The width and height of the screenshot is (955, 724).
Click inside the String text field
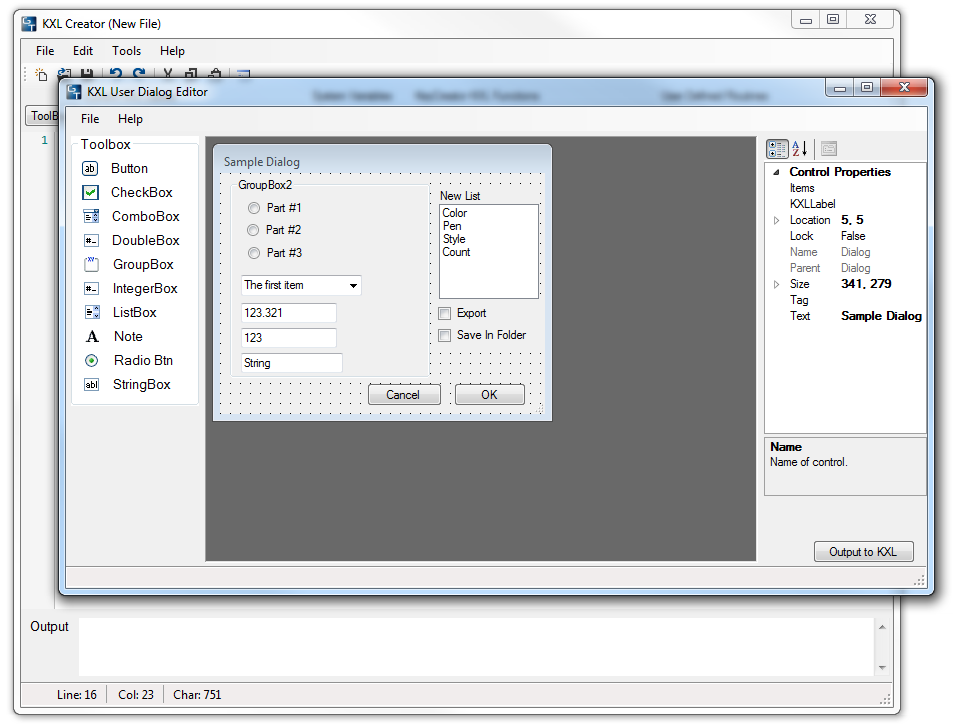coord(291,363)
